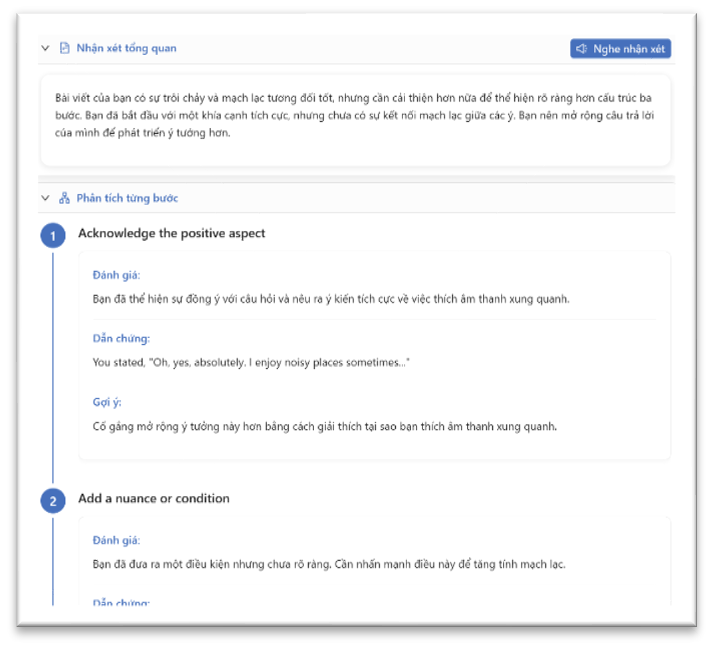Collapse the Nhận xét tổng quan section chevron
Screen dimensions: 715x647
tap(45, 48)
